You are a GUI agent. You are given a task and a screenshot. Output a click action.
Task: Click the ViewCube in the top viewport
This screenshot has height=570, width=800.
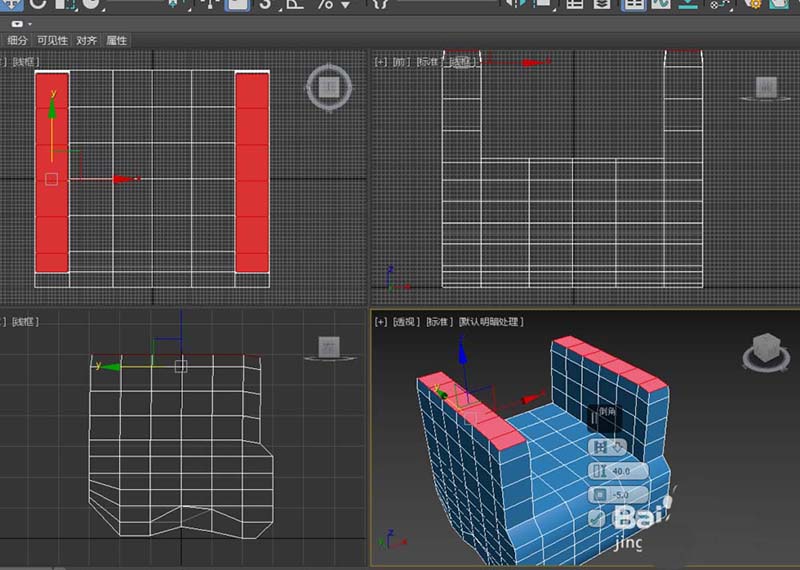329,87
